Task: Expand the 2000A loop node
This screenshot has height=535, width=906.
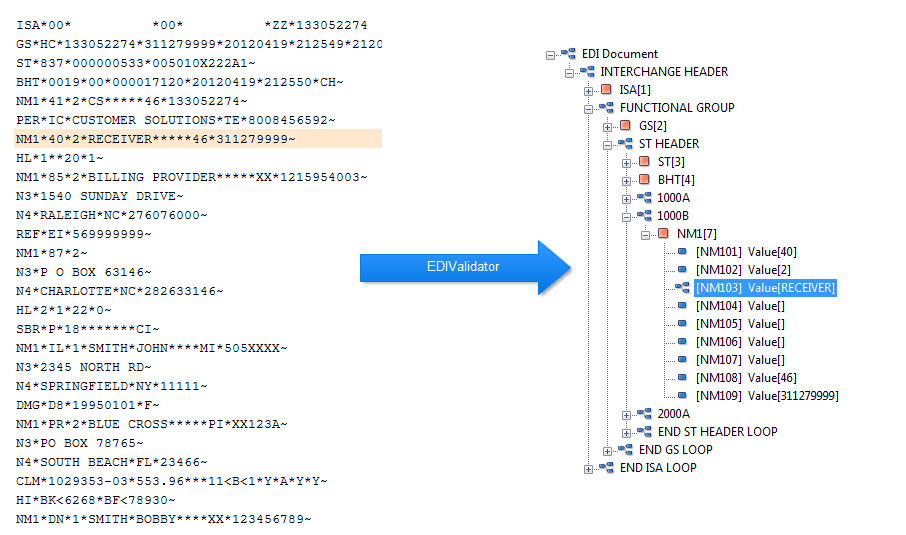Action: click(x=626, y=415)
